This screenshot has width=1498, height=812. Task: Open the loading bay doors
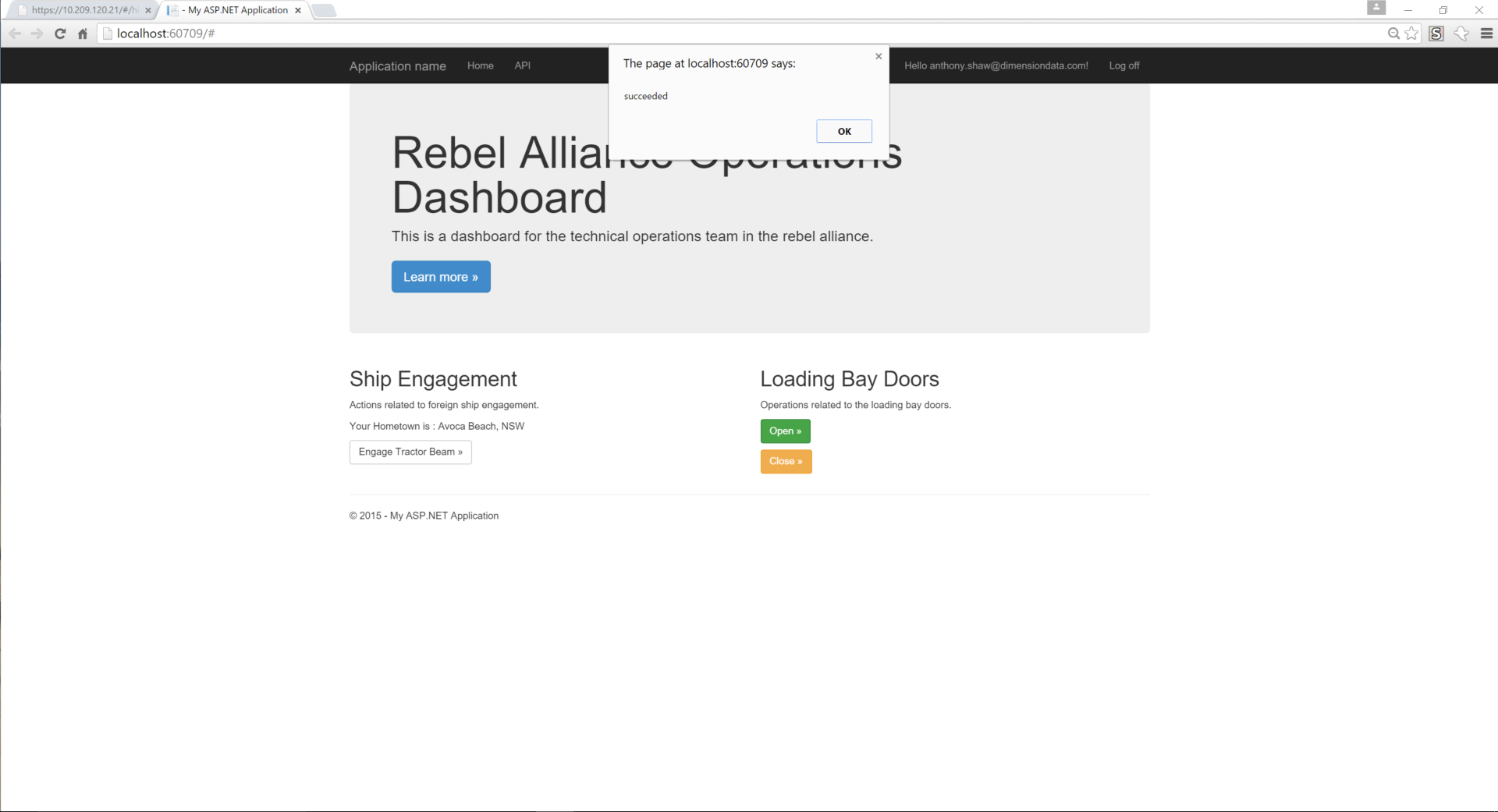click(x=785, y=431)
